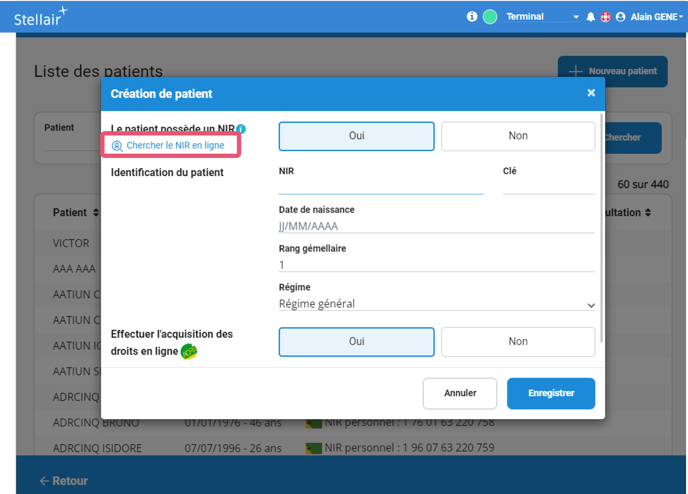The image size is (688, 494).
Task: Click the green online rights acquisition icon
Action: coord(188,350)
